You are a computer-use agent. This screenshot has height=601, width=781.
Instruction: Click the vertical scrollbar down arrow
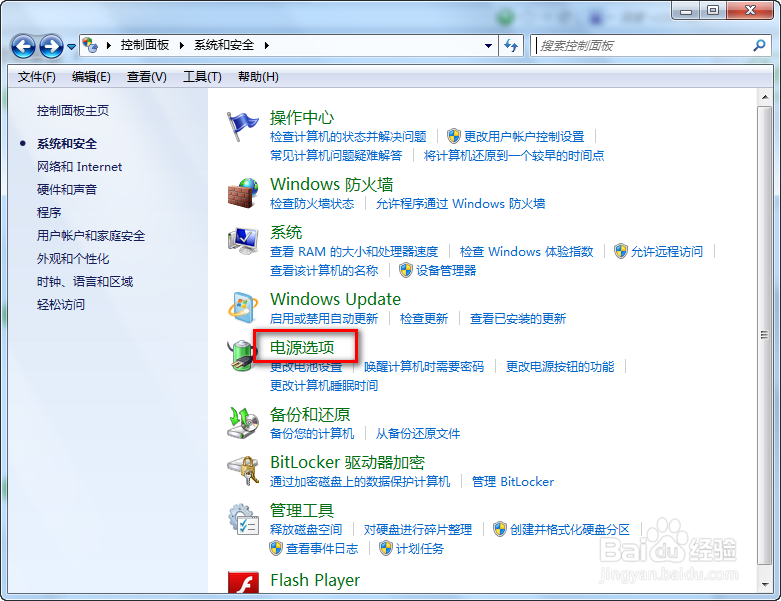click(x=765, y=585)
